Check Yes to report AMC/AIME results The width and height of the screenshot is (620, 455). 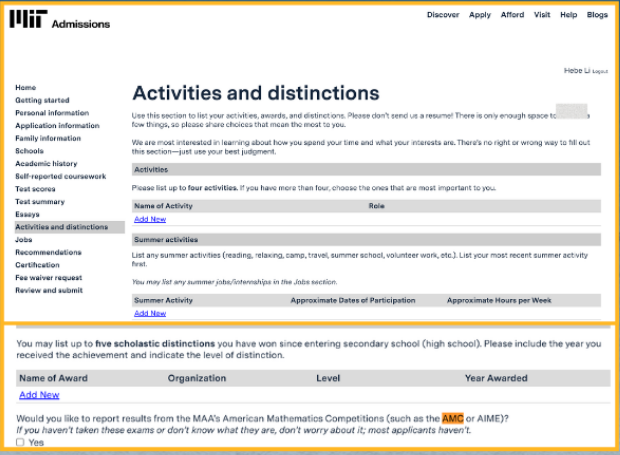coord(20,442)
